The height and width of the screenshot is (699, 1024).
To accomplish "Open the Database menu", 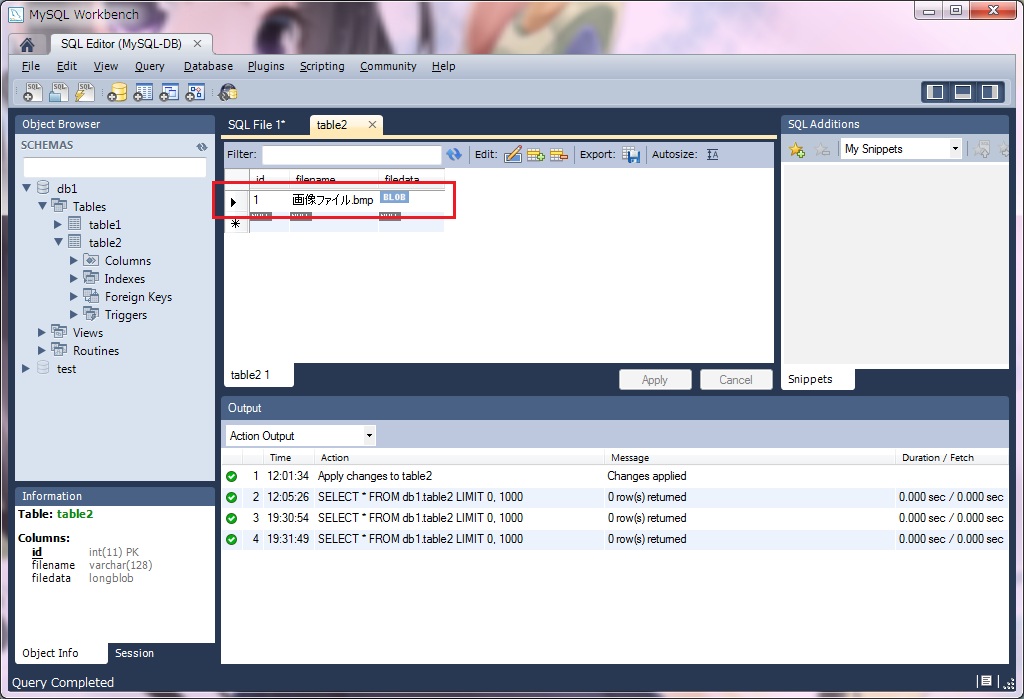I will (208, 66).
